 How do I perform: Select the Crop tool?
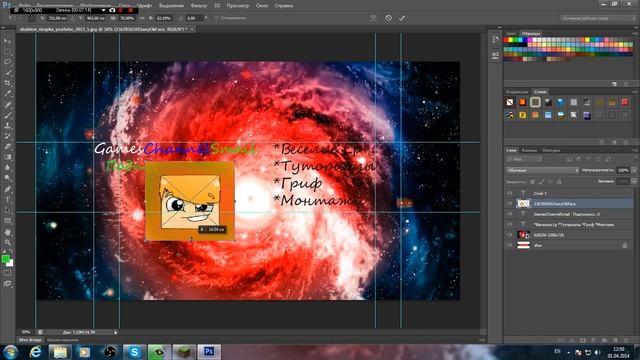point(7,83)
